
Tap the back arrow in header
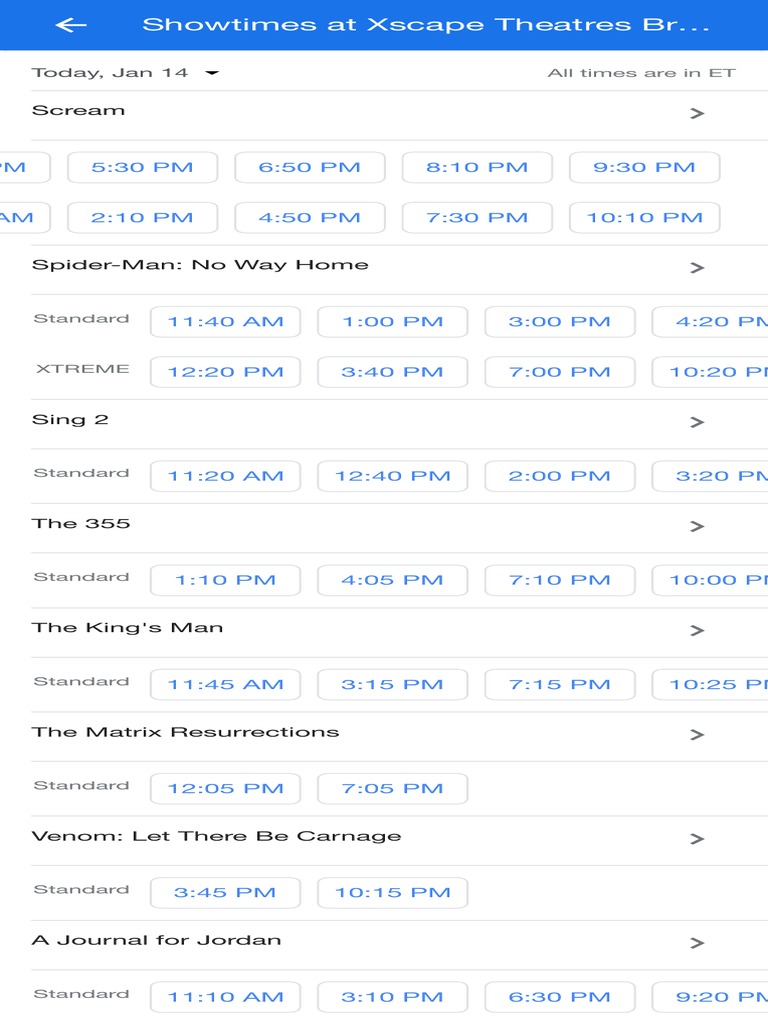pos(71,25)
